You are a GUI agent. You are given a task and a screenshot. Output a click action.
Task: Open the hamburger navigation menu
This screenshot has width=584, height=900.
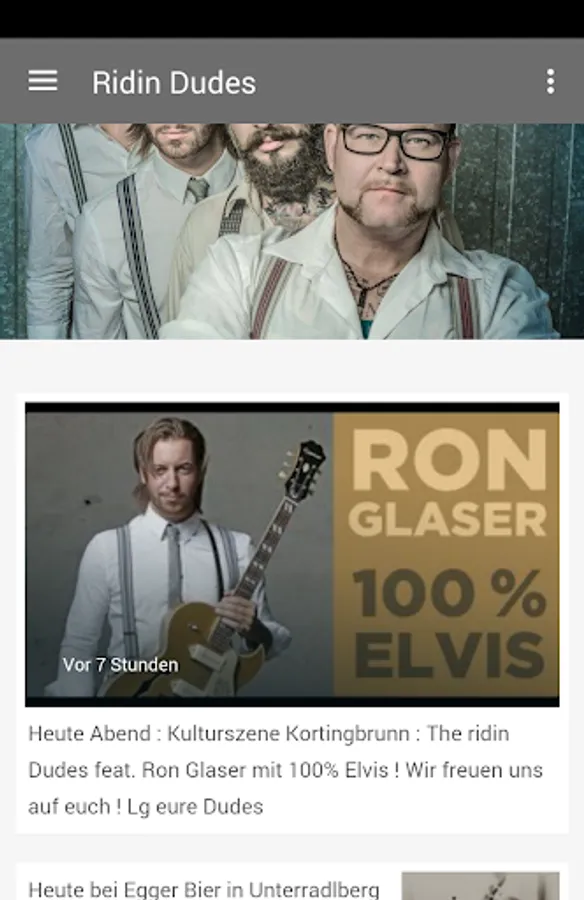coord(43,81)
